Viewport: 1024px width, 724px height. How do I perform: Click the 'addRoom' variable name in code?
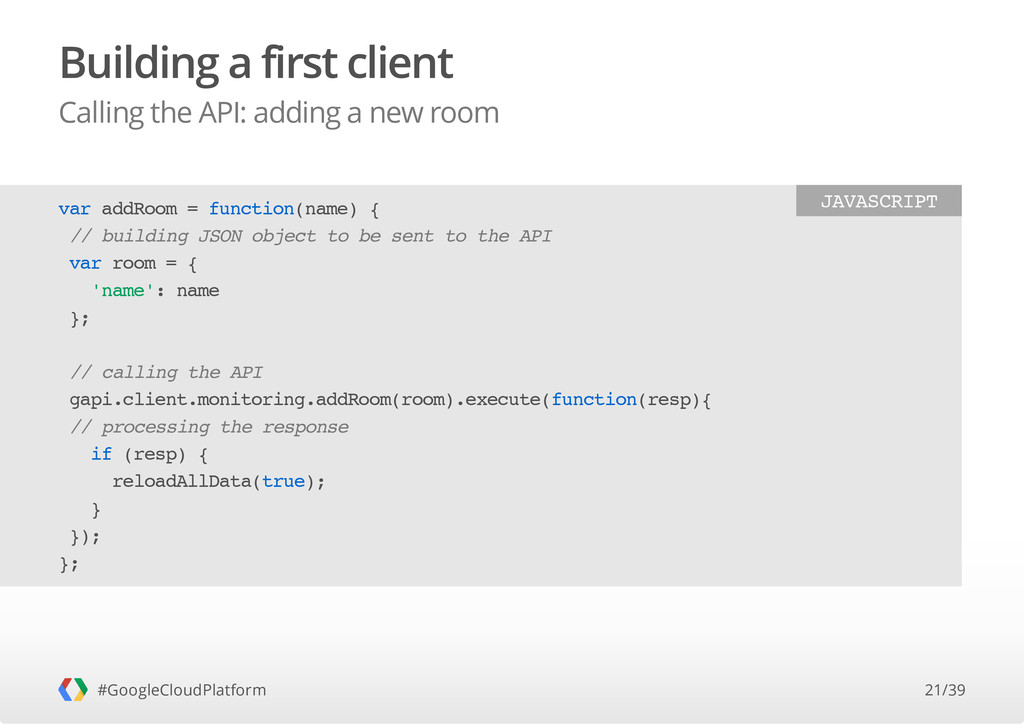[139, 209]
